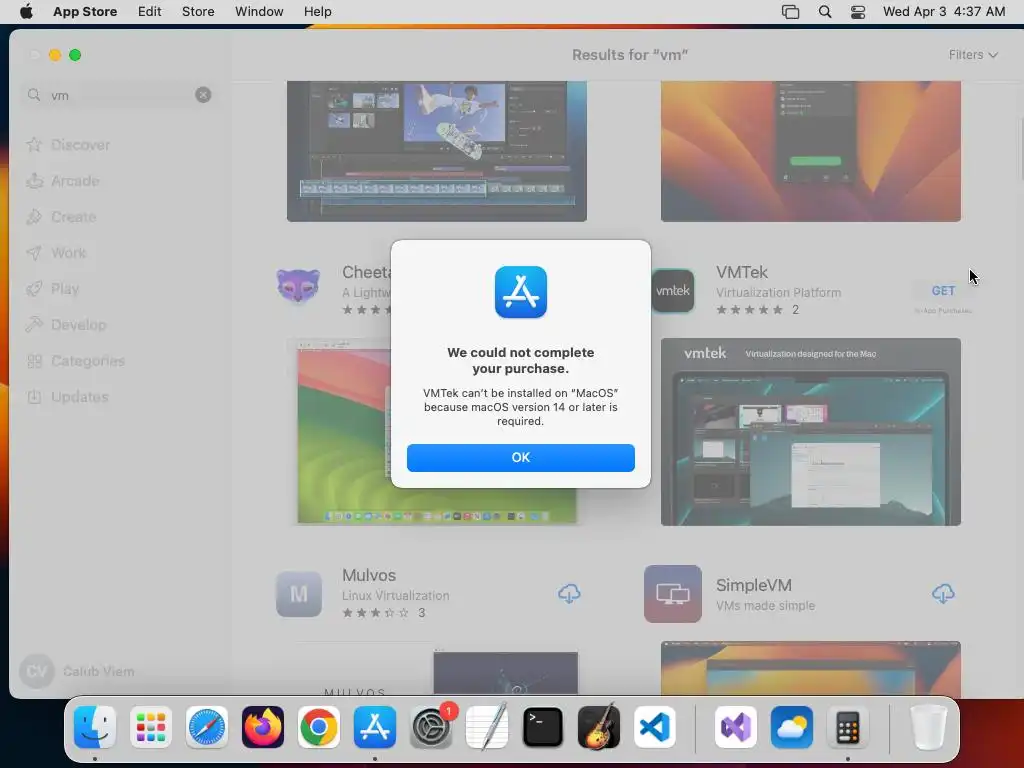Dismiss the purchase error with OK
This screenshot has height=768, width=1024.
click(x=520, y=458)
